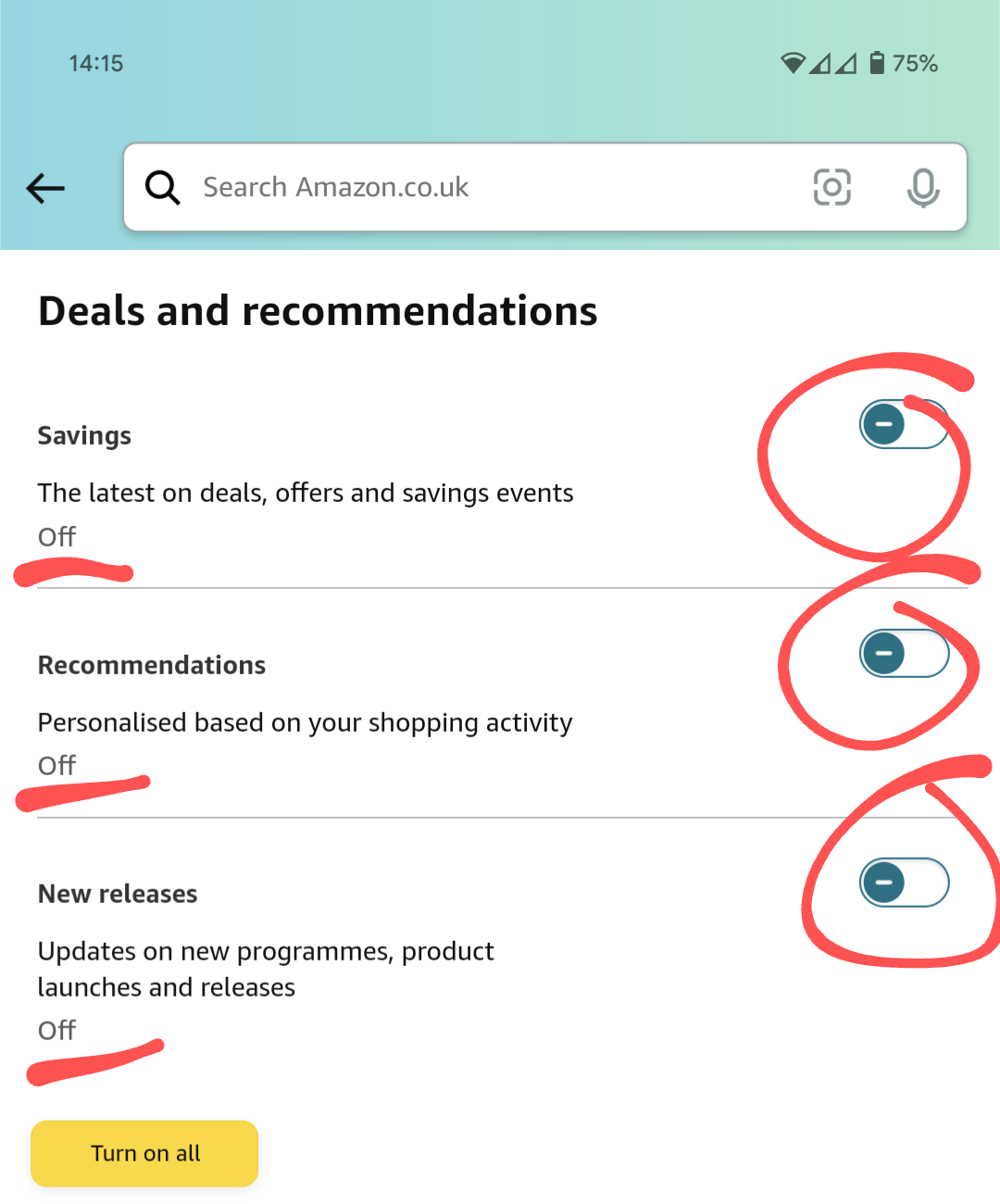
Task: Tap the search magnifier icon
Action: (162, 187)
